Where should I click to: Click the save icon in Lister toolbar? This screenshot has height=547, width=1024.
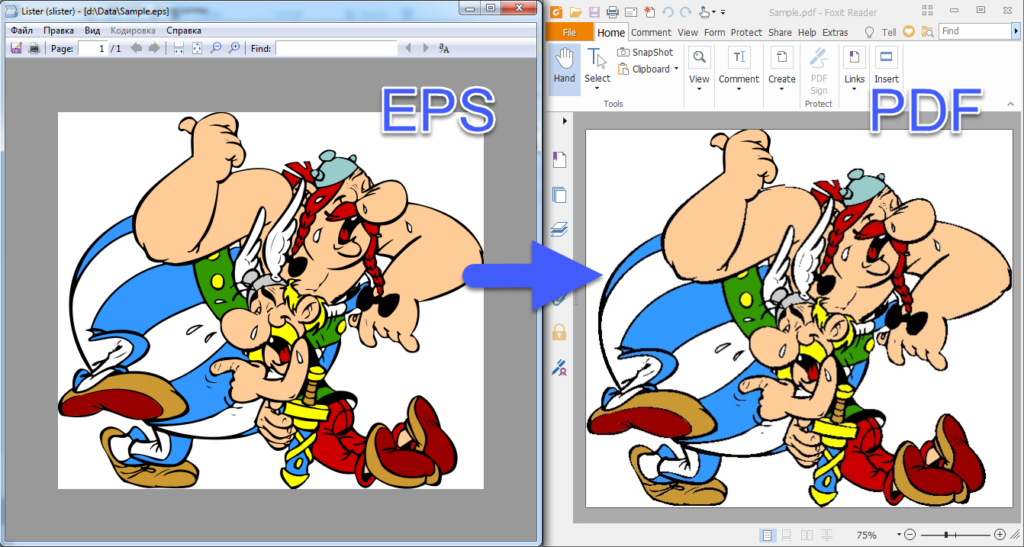coord(16,48)
